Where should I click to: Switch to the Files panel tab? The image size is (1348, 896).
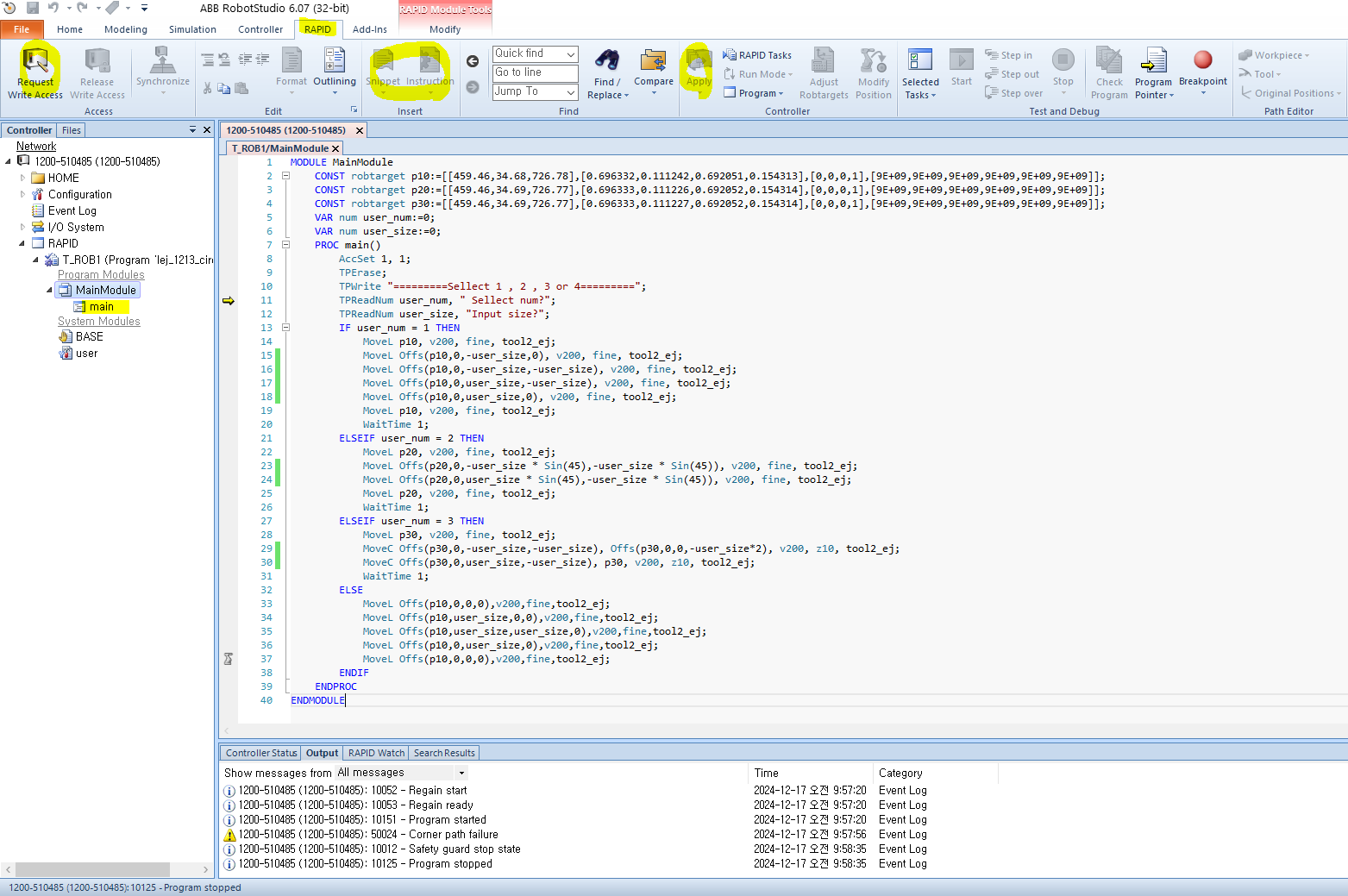pyautogui.click(x=72, y=130)
